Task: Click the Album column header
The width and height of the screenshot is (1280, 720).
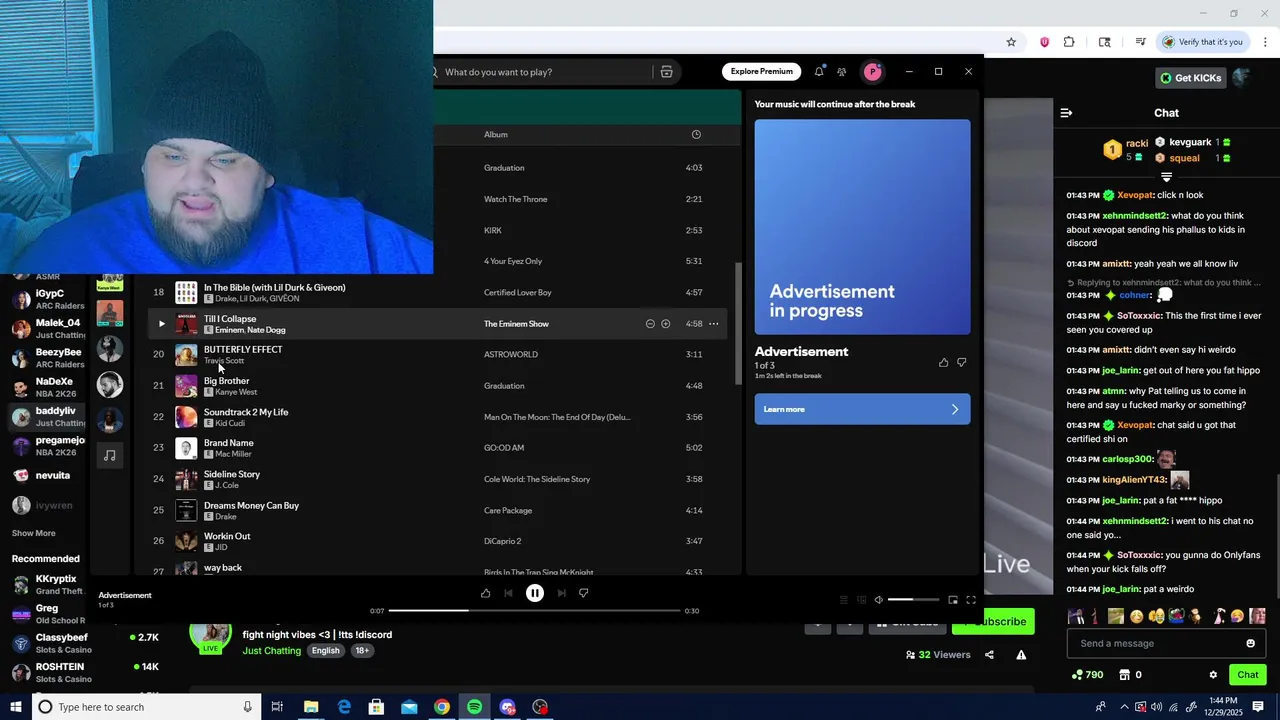Action: click(496, 135)
